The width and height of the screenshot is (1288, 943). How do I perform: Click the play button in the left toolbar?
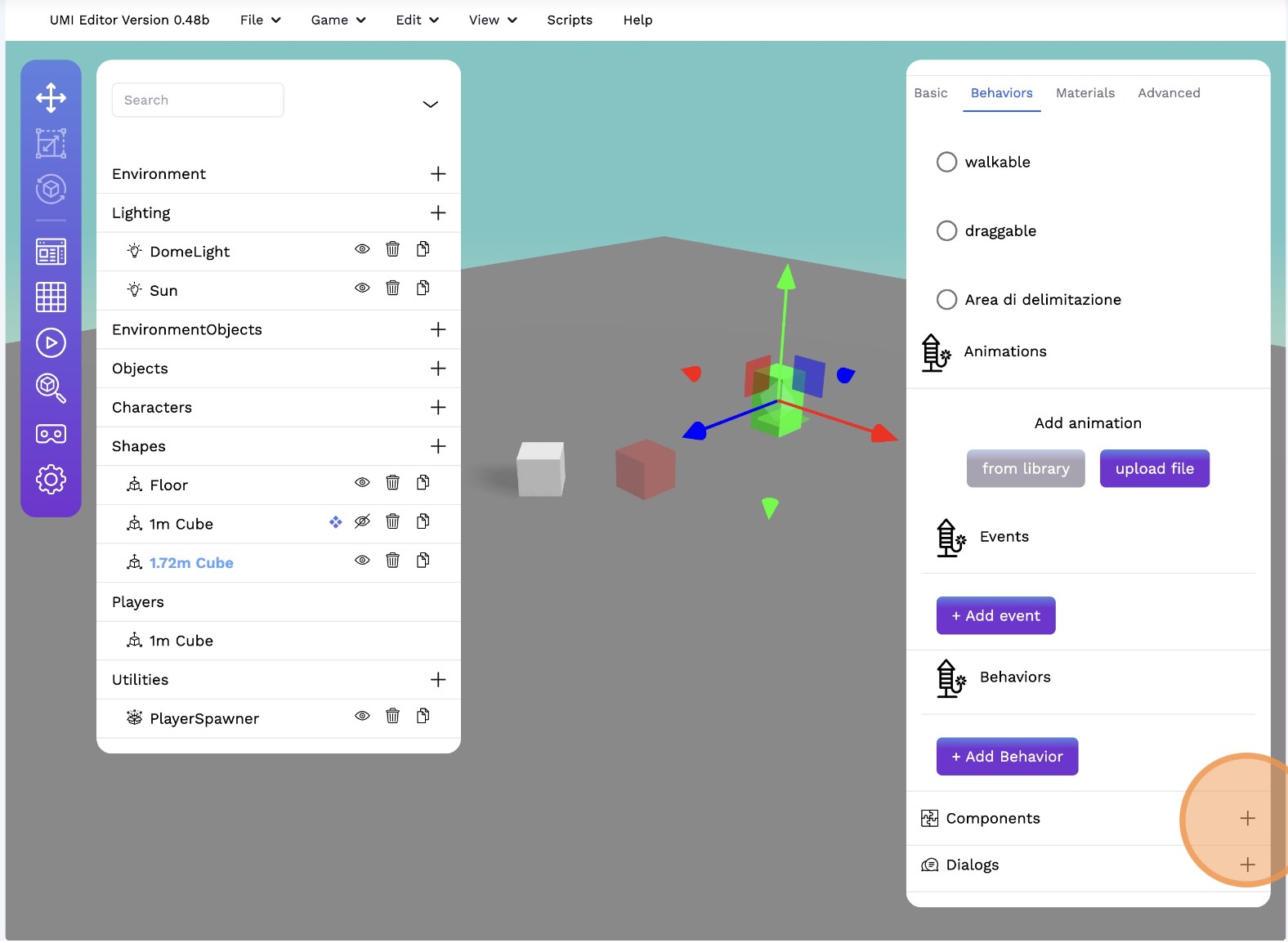coord(51,343)
